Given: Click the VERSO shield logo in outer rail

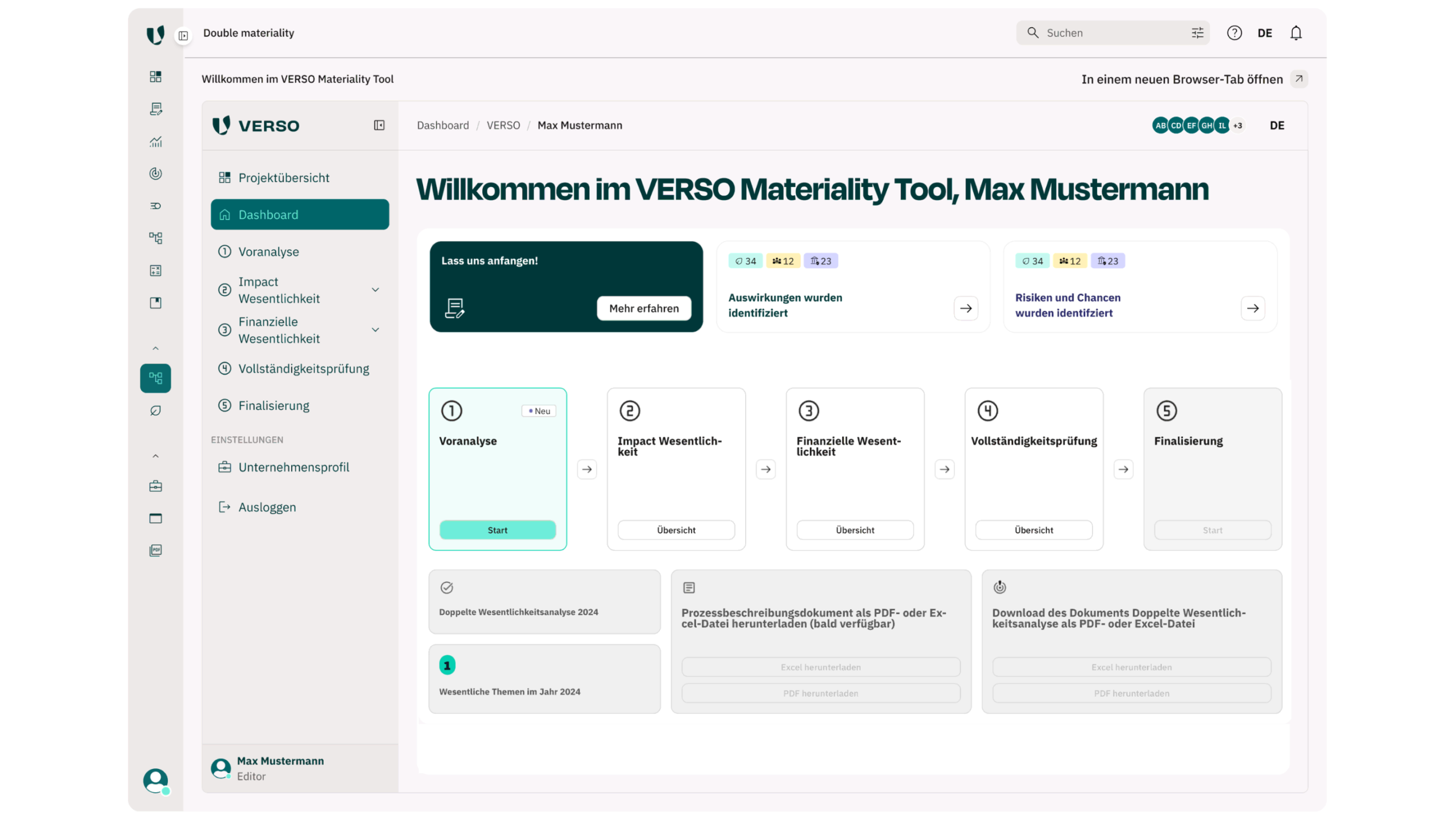Looking at the screenshot, I should click(155, 34).
